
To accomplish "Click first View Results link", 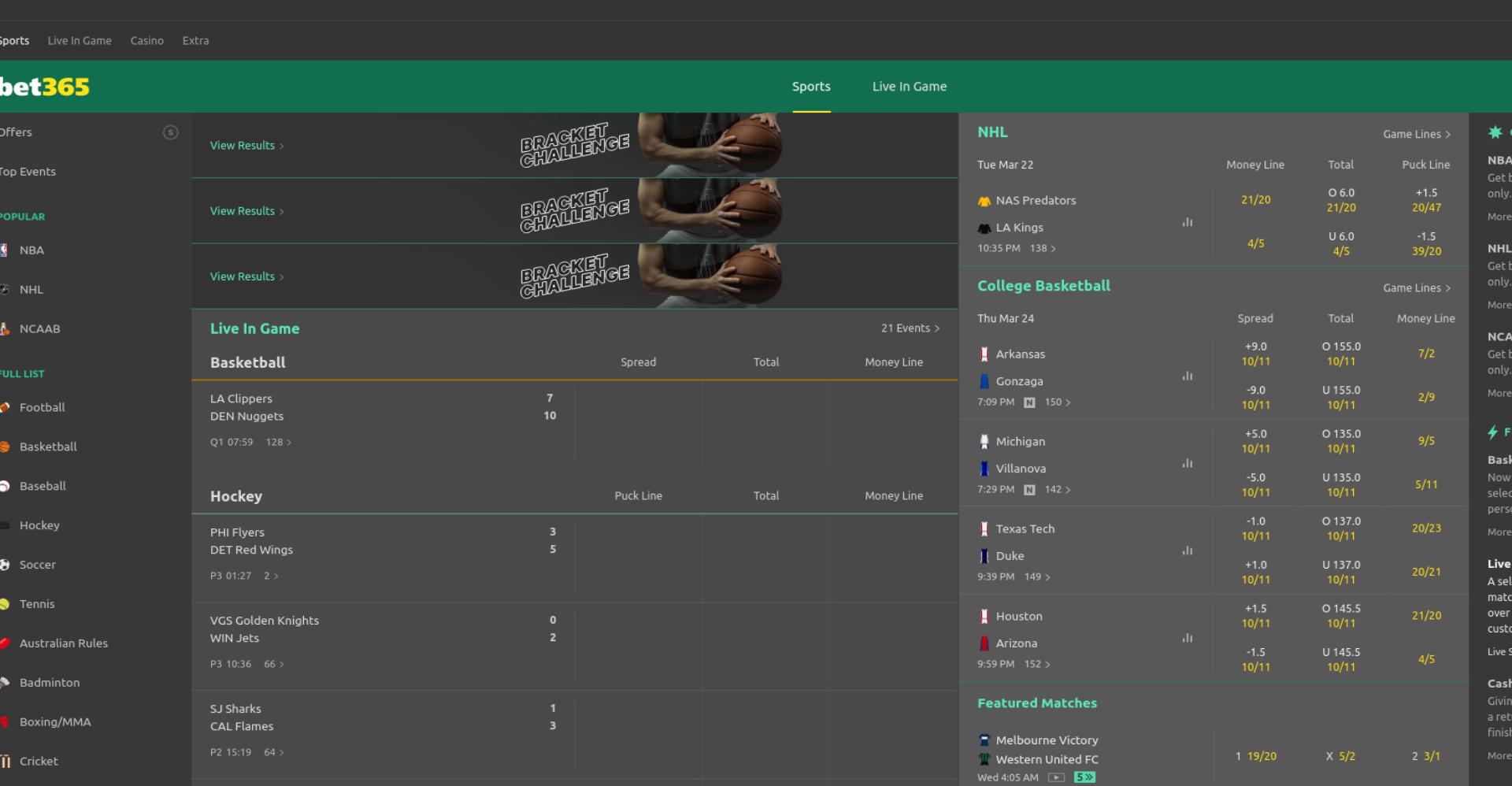I will (x=246, y=146).
